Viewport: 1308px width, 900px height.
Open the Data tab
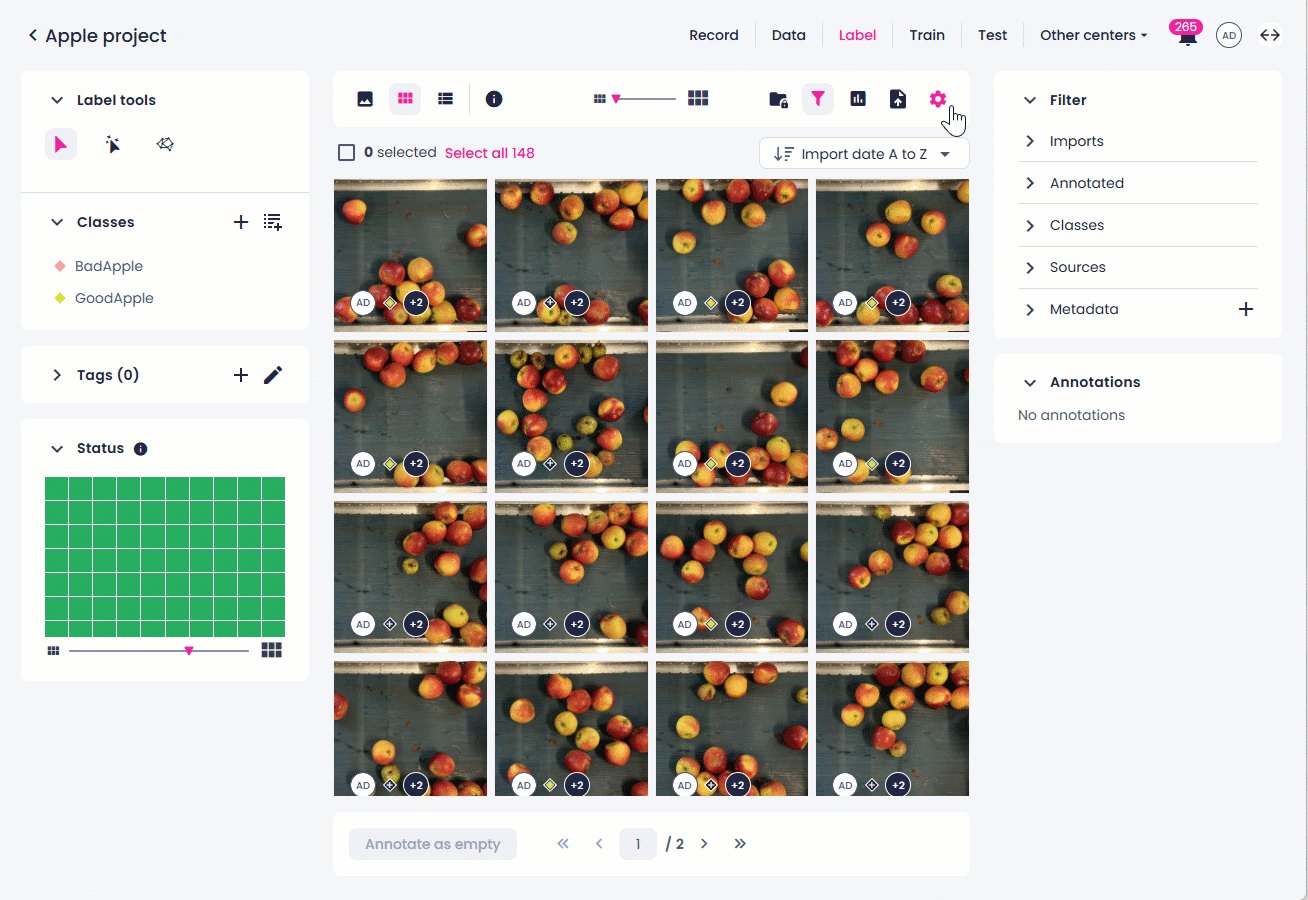789,35
